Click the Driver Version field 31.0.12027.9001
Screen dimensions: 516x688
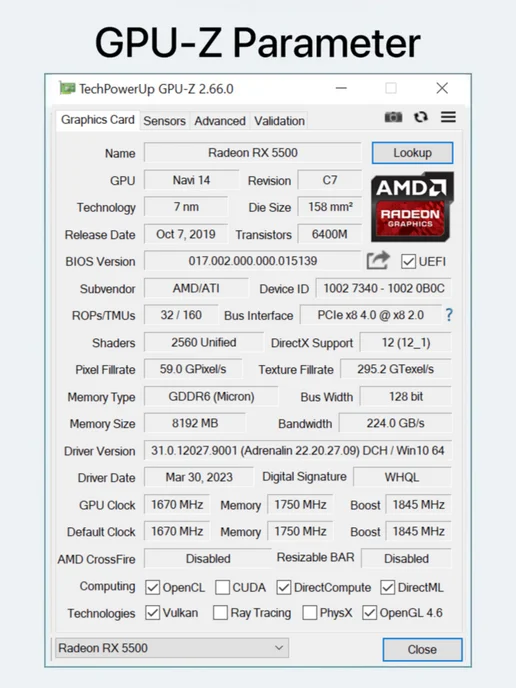[298, 451]
